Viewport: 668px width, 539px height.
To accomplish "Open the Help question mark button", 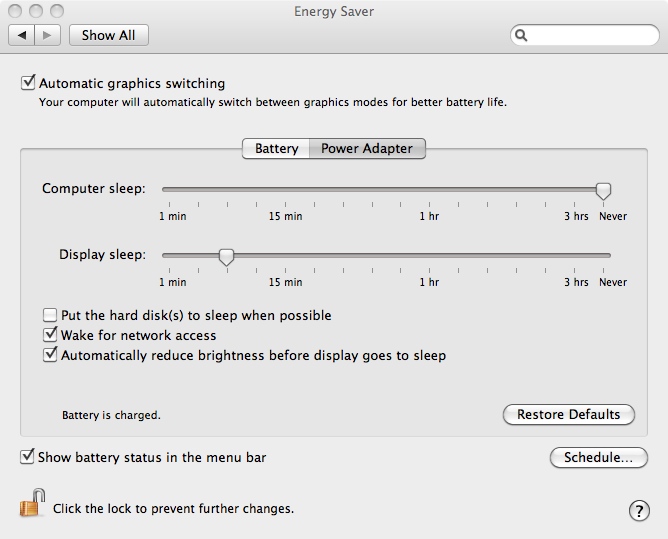I will (639, 511).
